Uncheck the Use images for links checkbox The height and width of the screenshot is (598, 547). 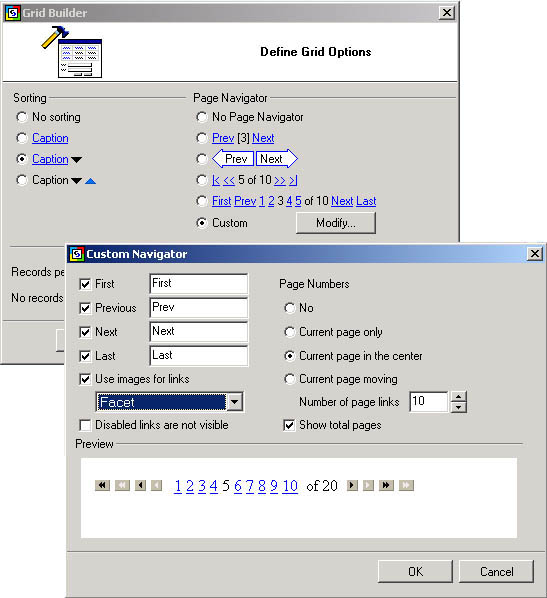85,379
